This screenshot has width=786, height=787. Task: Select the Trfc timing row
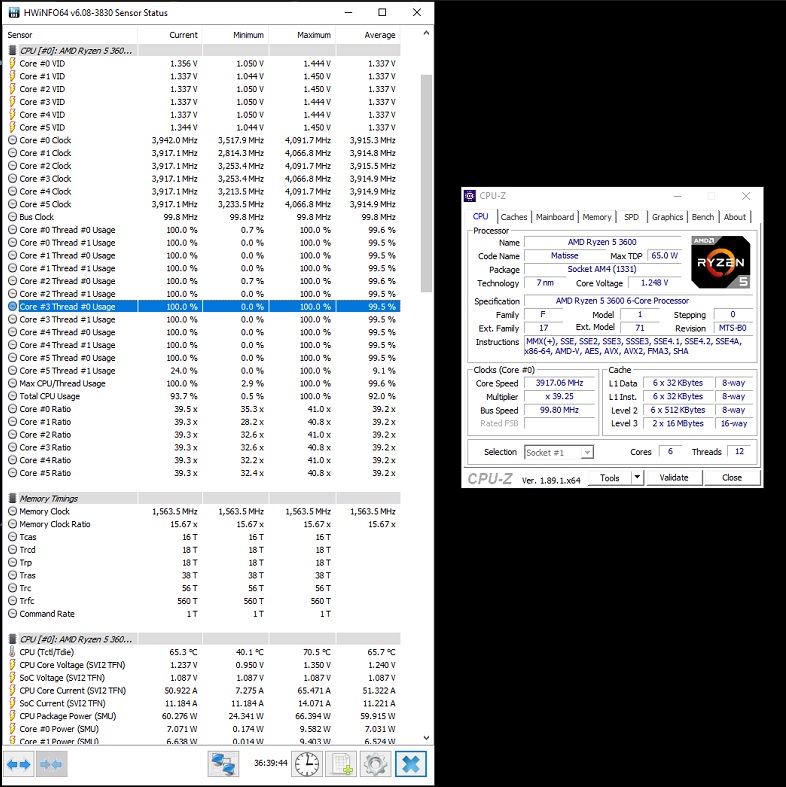point(202,601)
